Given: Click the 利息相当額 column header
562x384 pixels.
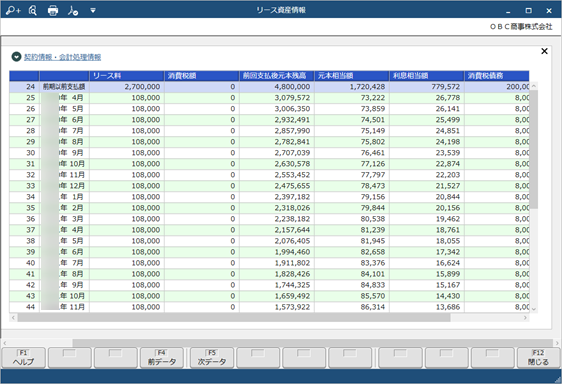Looking at the screenshot, I should point(427,76).
